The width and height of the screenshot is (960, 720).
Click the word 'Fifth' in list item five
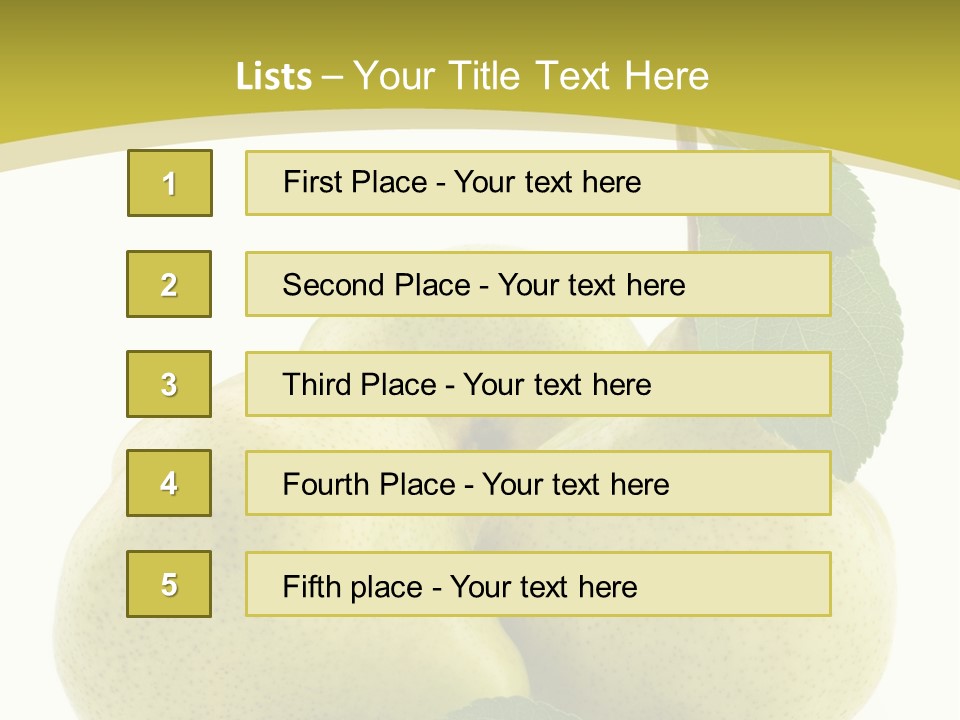coord(311,587)
